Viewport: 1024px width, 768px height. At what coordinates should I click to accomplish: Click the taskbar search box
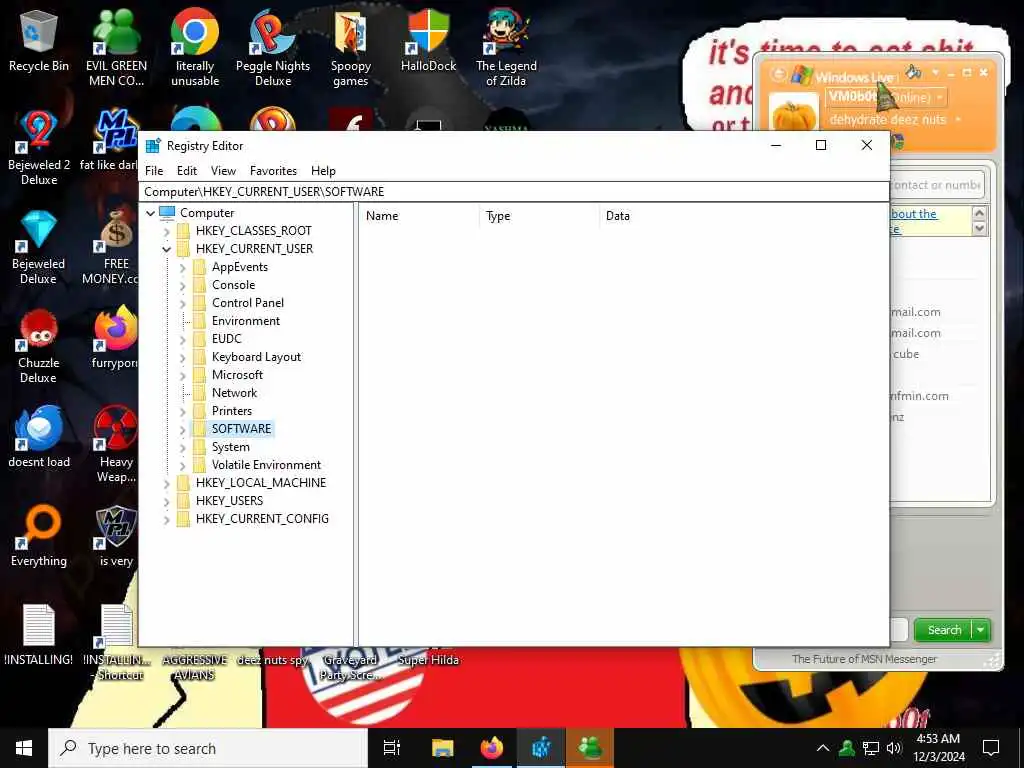208,748
